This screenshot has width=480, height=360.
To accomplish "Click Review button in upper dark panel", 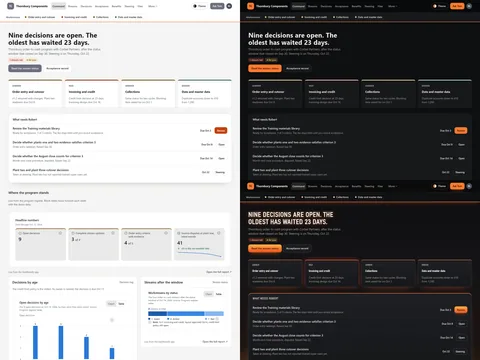I will [461, 130].
